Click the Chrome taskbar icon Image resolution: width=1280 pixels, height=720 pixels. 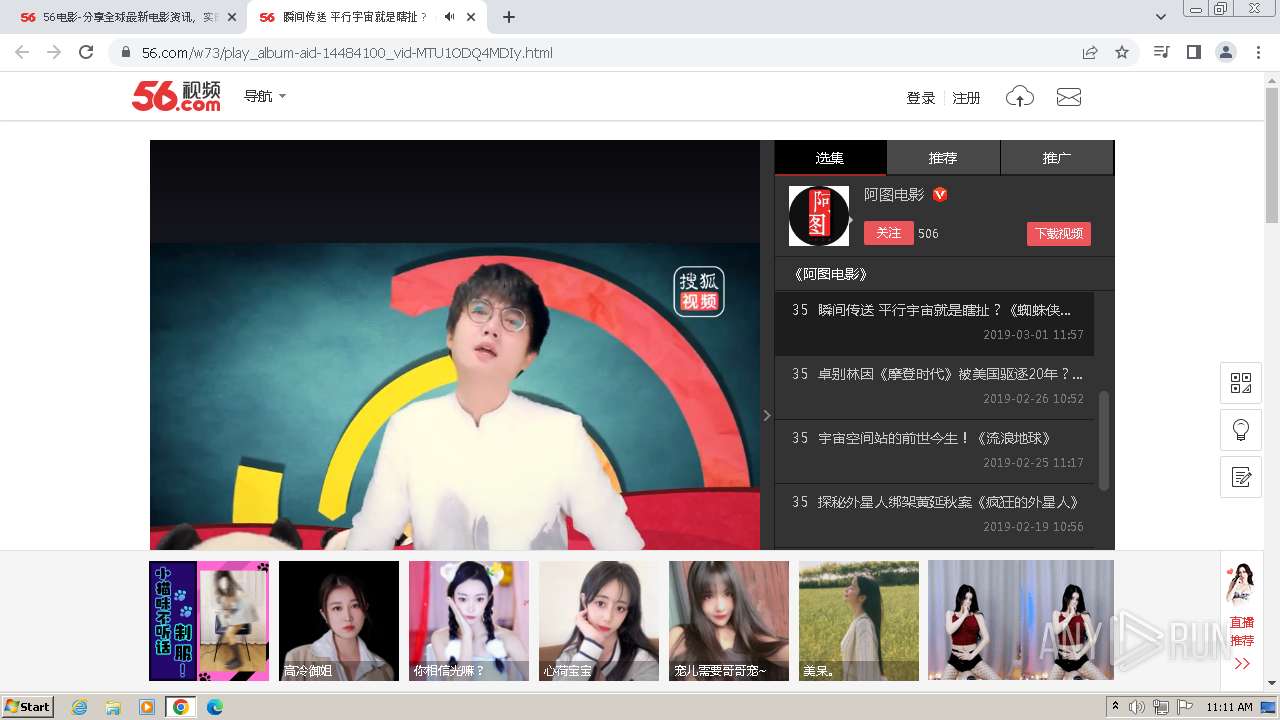pos(180,707)
